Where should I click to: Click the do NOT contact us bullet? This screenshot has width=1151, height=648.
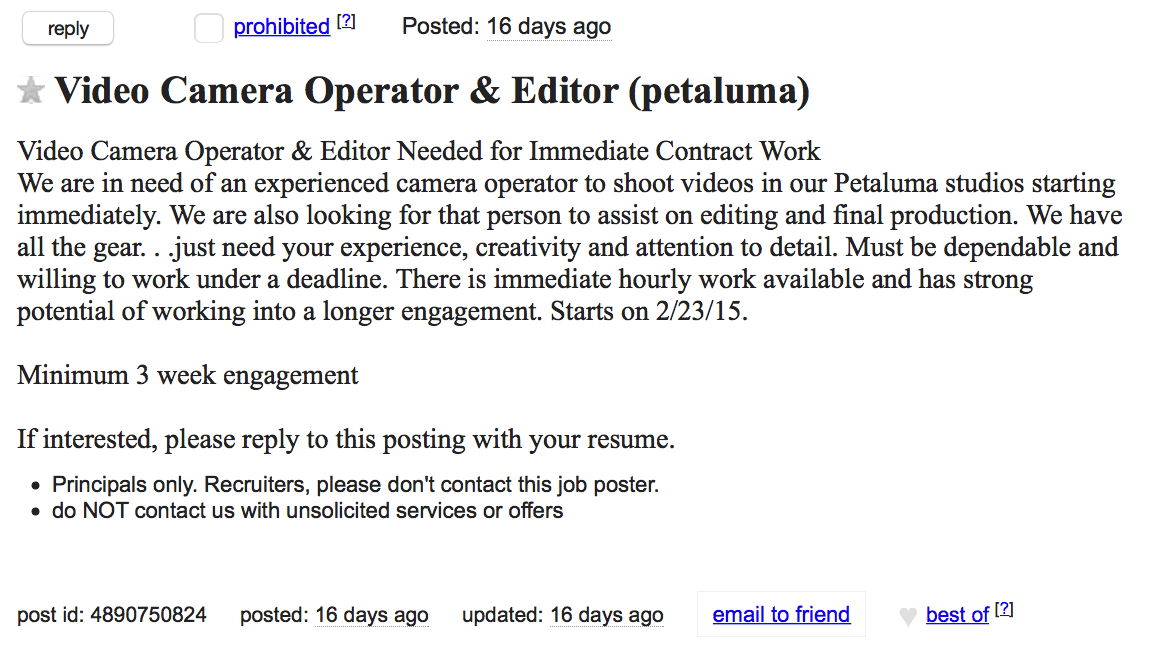pos(308,511)
